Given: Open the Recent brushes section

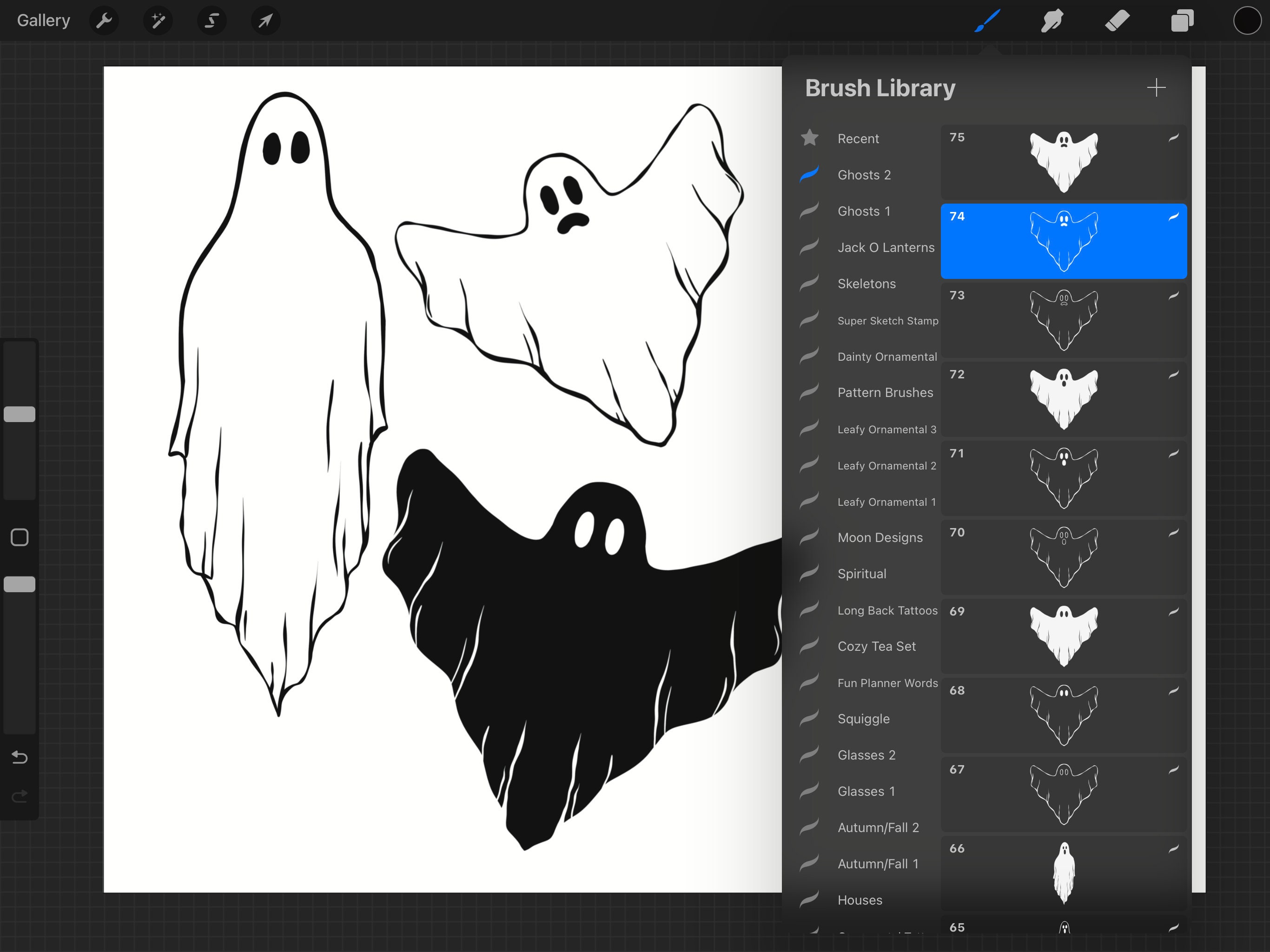Looking at the screenshot, I should pos(858,139).
